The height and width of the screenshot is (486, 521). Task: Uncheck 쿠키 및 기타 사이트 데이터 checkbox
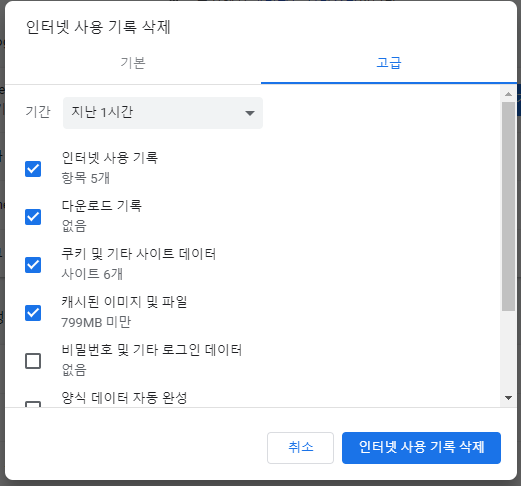click(33, 265)
